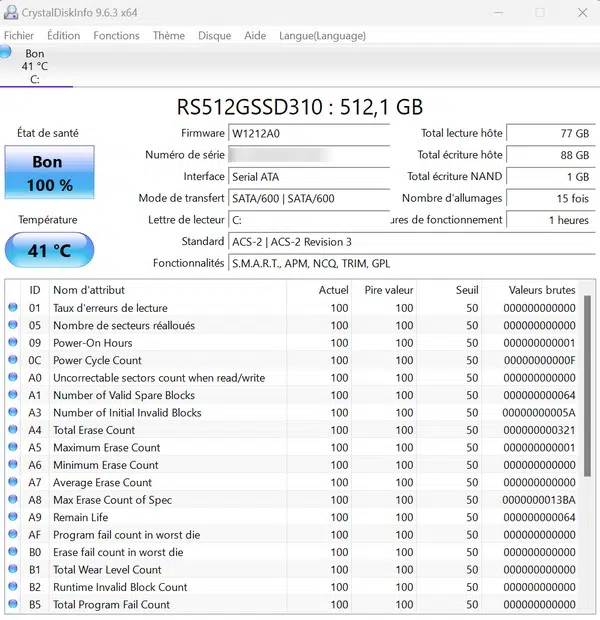Click the CrystalDiskInfo app icon in title bar
600x620 pixels.
11,12
